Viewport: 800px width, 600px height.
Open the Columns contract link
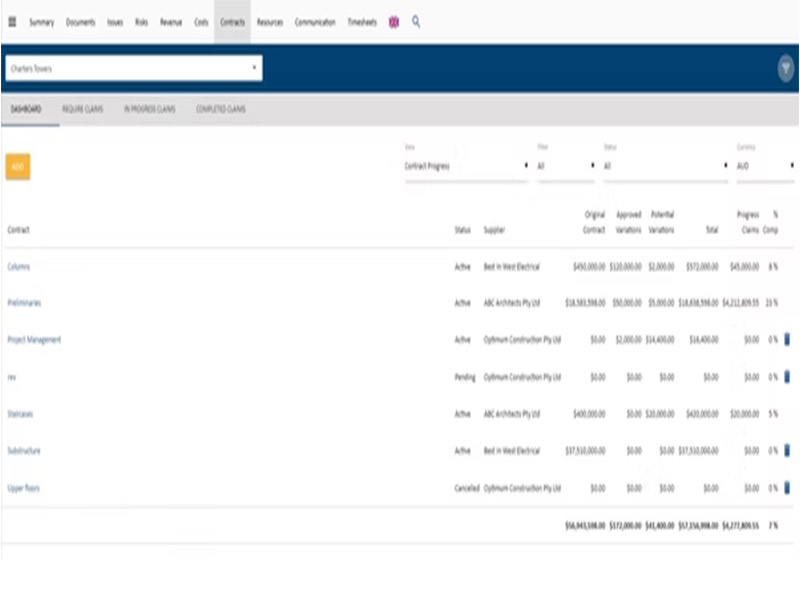pos(18,267)
